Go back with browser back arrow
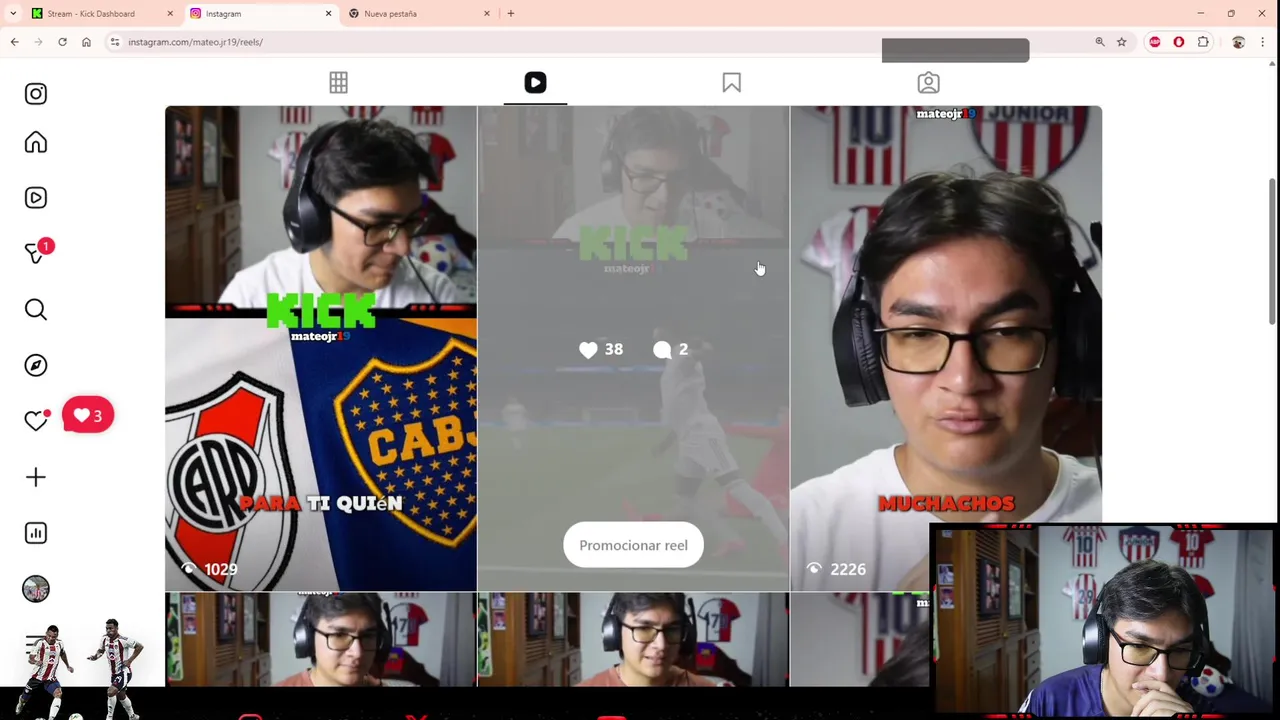The height and width of the screenshot is (720, 1280). tap(14, 42)
